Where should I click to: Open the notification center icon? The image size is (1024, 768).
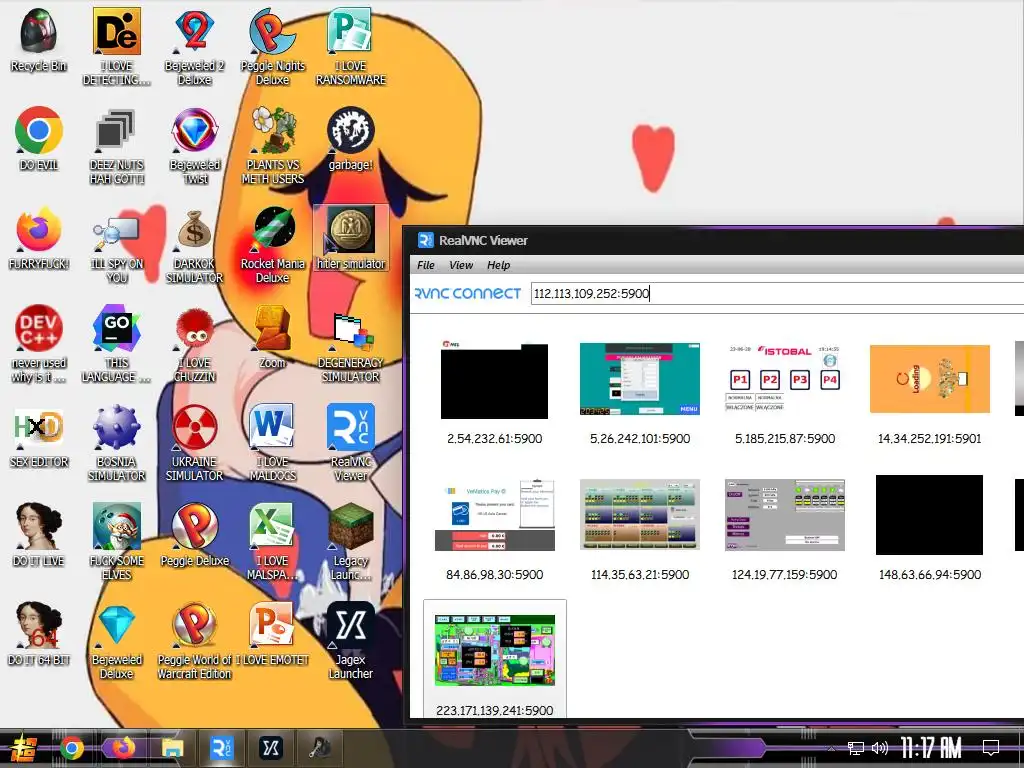[991, 747]
